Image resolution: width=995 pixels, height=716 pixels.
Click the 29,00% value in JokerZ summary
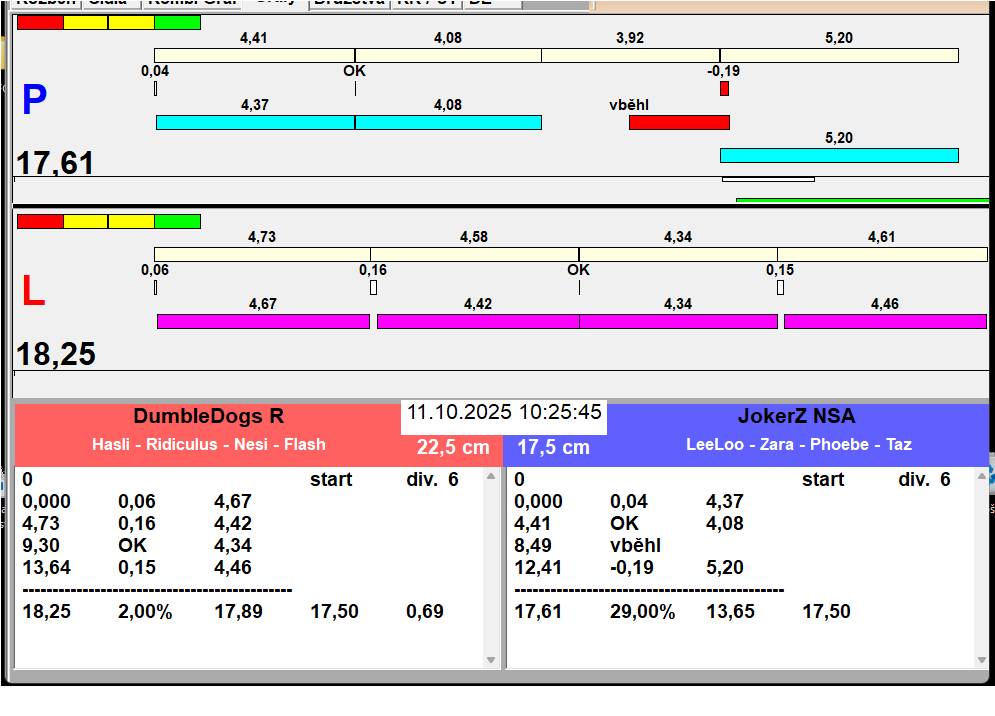(x=642, y=612)
